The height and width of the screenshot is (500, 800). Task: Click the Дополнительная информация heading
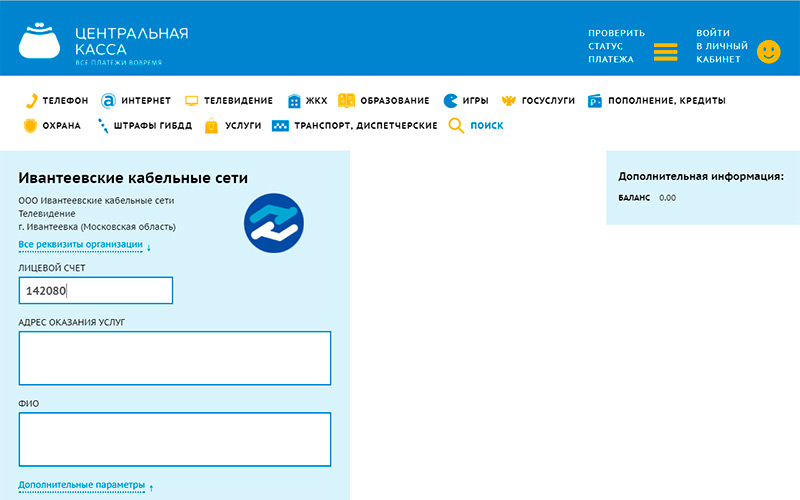click(701, 177)
